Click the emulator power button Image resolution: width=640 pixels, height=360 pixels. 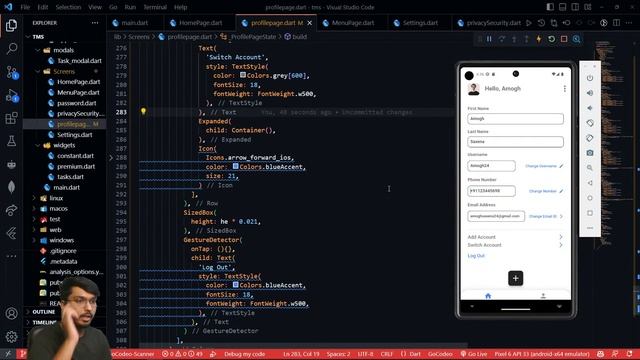(x=590, y=78)
